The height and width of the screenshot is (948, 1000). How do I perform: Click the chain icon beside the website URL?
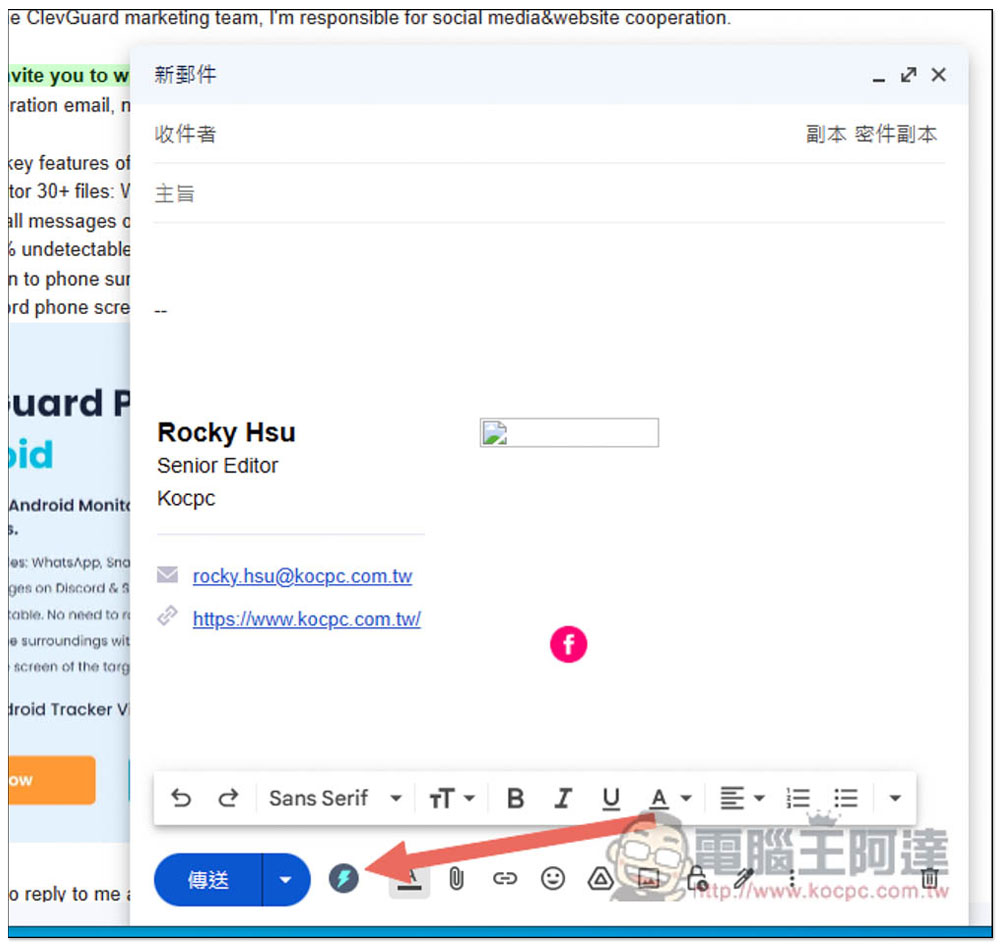(x=167, y=616)
